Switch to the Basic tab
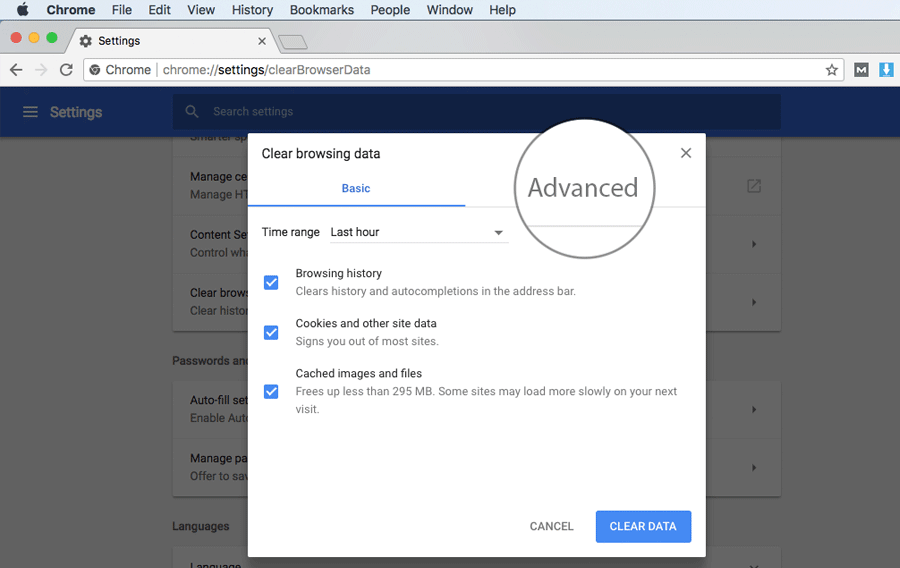 point(356,188)
